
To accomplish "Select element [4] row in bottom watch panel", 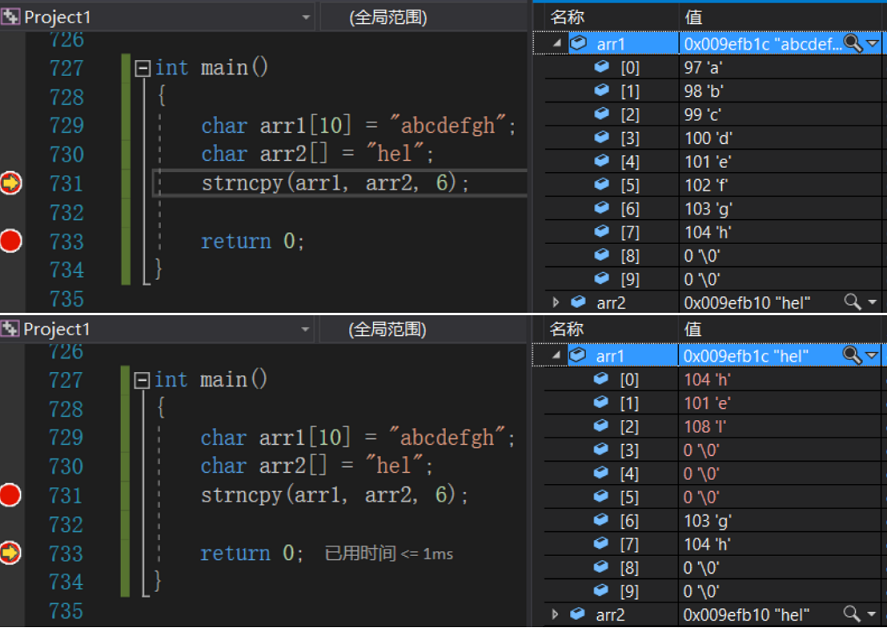I will [x=712, y=474].
